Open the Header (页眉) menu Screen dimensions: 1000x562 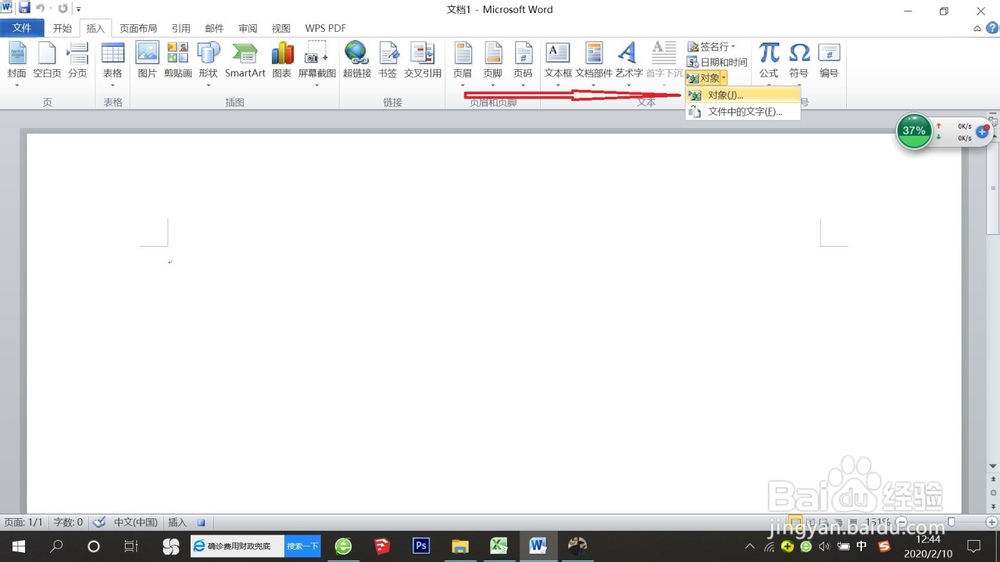[x=462, y=62]
